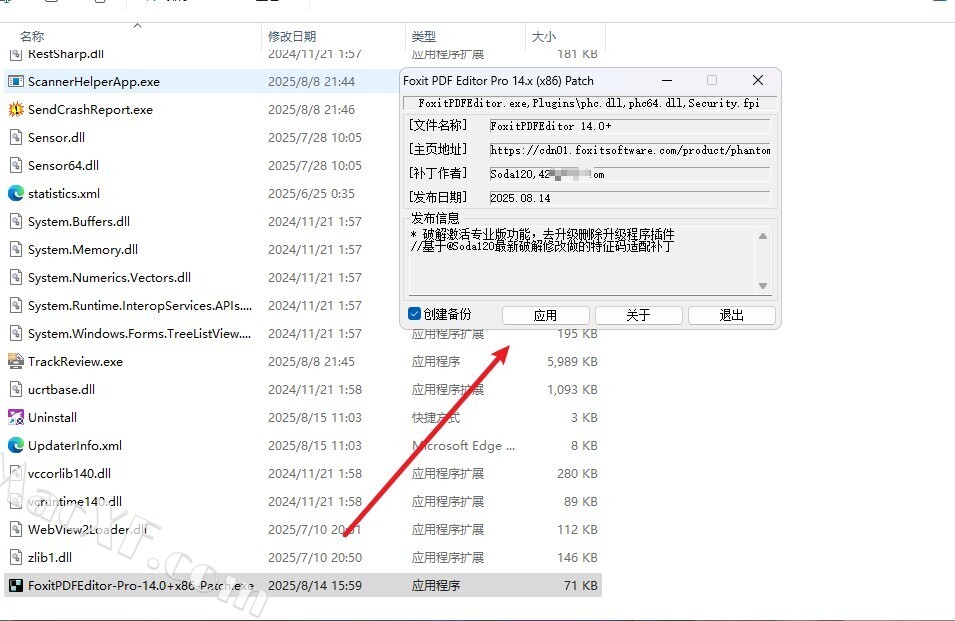Select the ucrtbase.dll file name
The width and height of the screenshot is (955, 621).
(x=62, y=390)
